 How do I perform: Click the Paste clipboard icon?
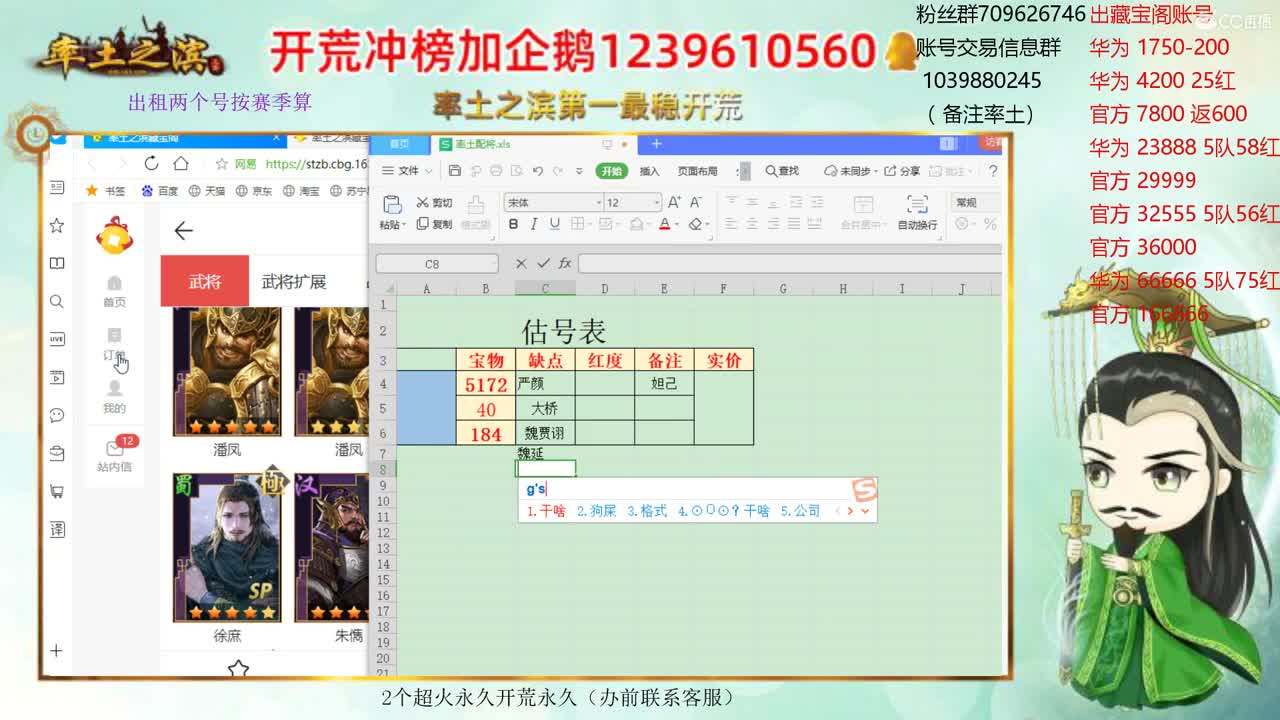point(392,204)
